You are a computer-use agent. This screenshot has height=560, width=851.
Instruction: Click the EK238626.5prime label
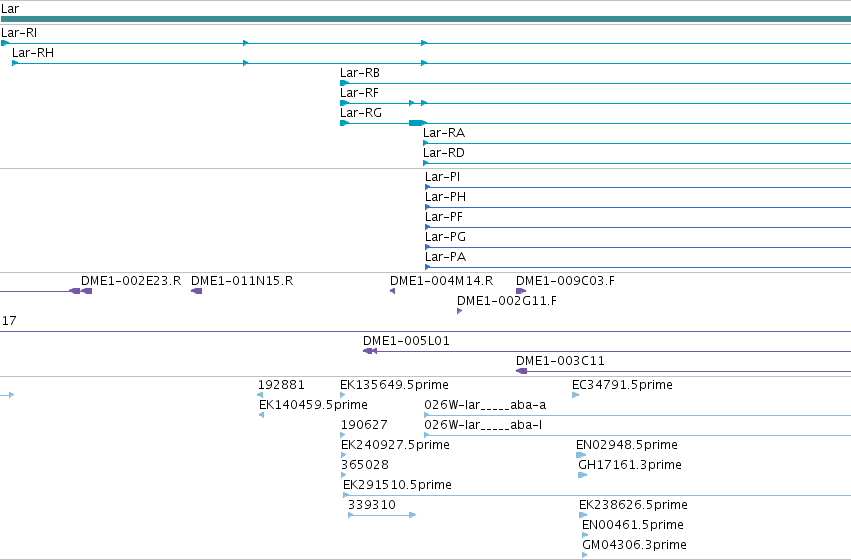tap(633, 505)
